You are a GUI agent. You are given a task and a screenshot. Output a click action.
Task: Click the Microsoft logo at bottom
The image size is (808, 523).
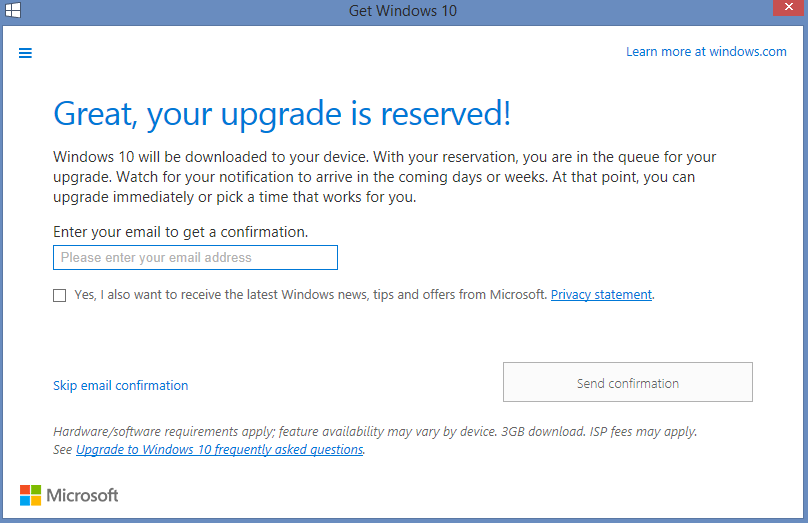[69, 495]
